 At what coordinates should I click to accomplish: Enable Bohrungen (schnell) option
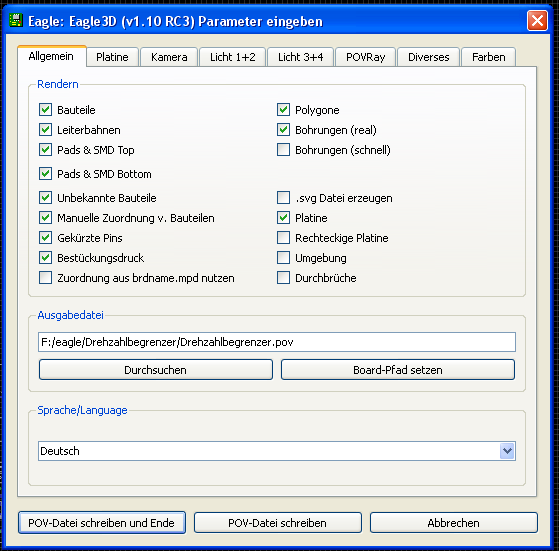pyautogui.click(x=283, y=150)
